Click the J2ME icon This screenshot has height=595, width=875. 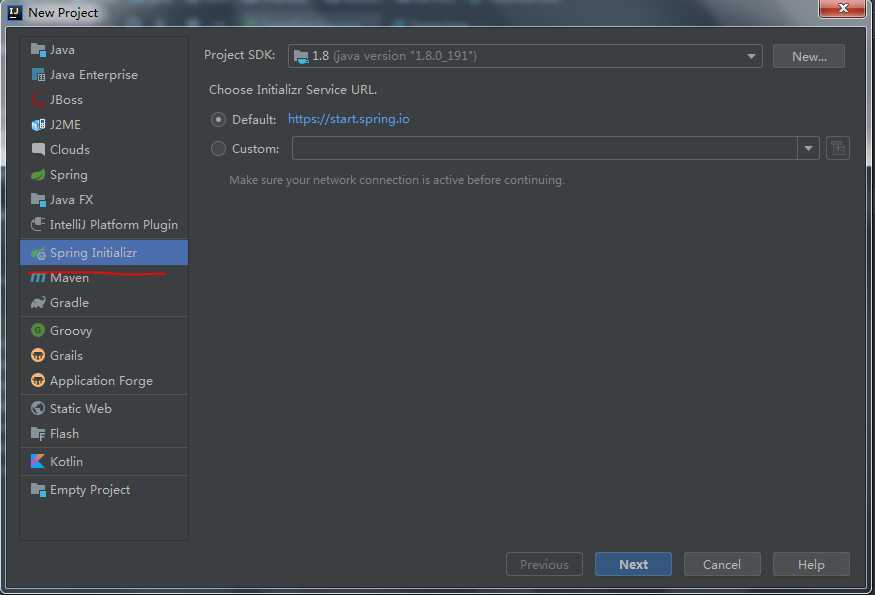(x=38, y=124)
